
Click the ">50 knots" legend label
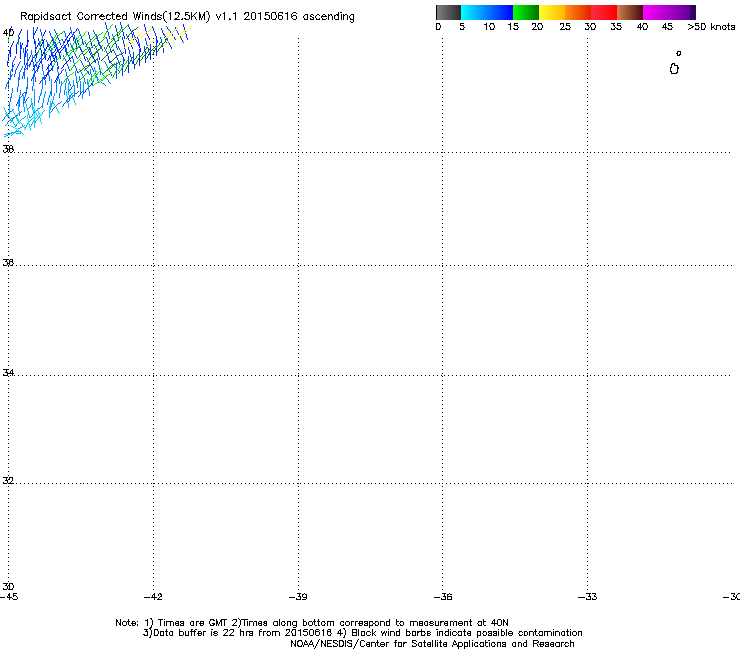(x=711, y=27)
